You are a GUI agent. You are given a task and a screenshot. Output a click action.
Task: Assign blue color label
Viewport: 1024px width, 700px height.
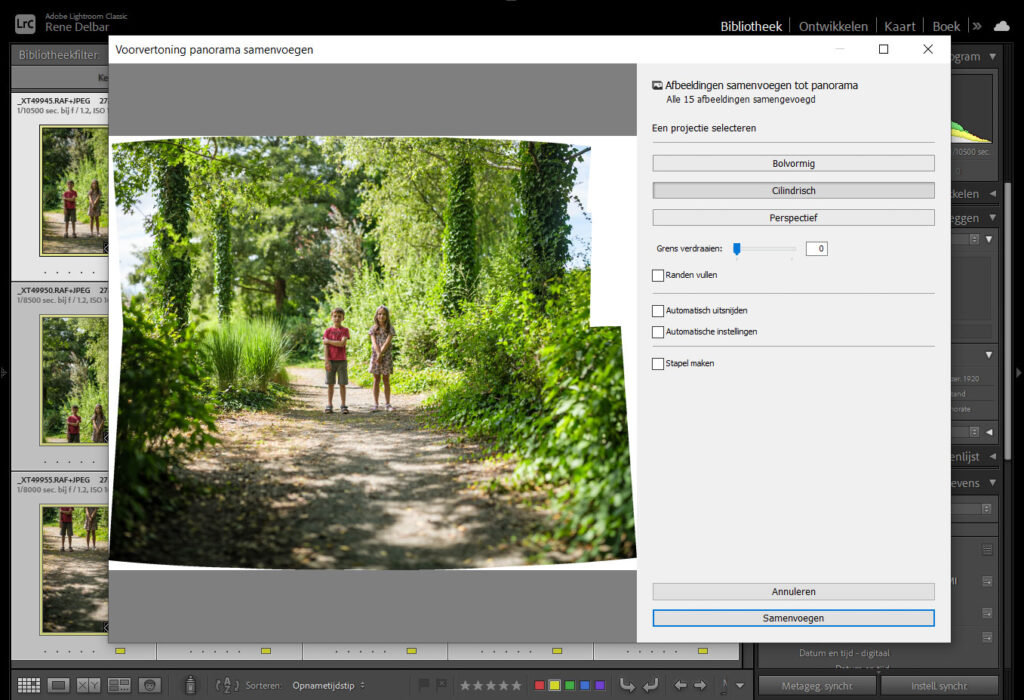click(585, 685)
